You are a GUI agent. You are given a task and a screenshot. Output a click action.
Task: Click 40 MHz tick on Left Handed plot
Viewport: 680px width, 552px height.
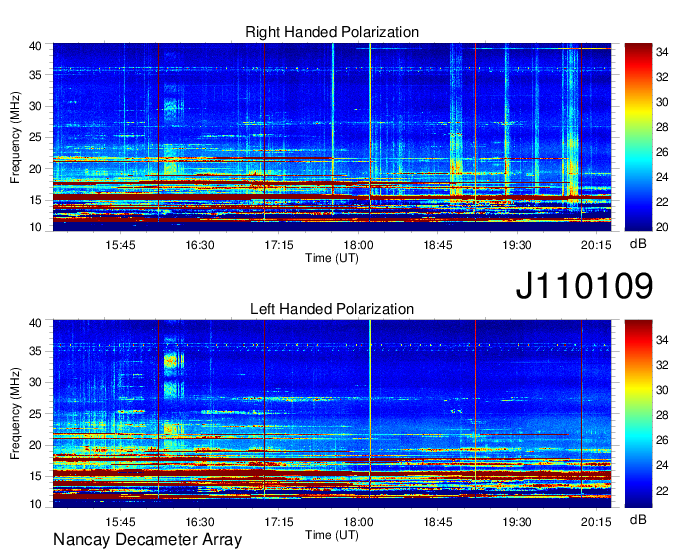35,323
